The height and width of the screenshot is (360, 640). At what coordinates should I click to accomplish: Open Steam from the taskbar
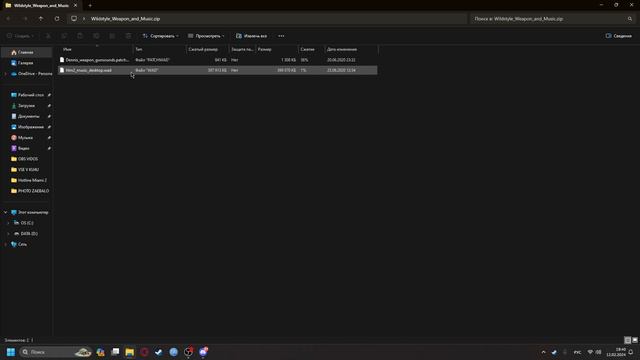(x=159, y=352)
